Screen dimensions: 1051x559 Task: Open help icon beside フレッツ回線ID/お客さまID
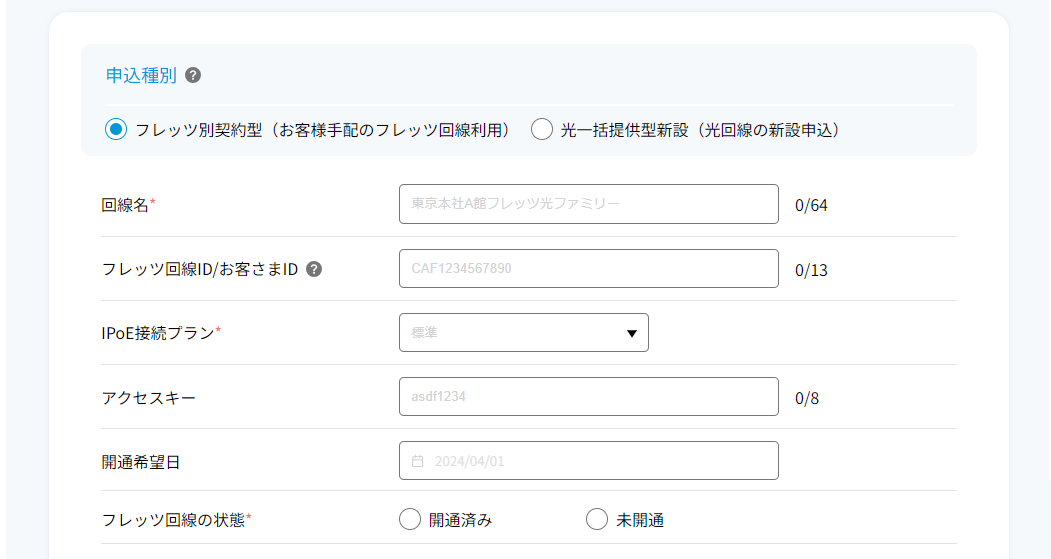314,269
